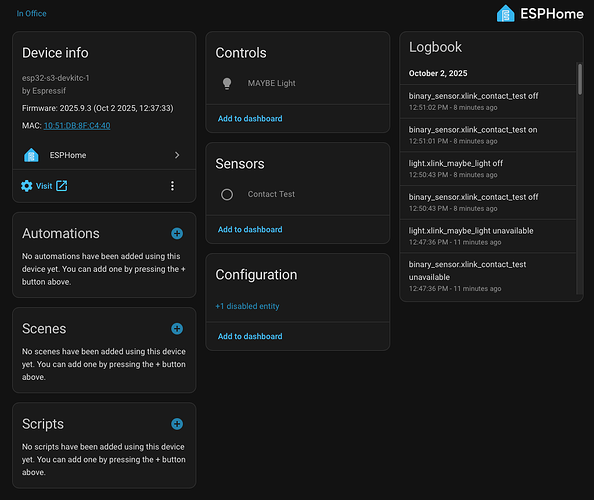Click the Scripts heading

pyautogui.click(x=43, y=424)
